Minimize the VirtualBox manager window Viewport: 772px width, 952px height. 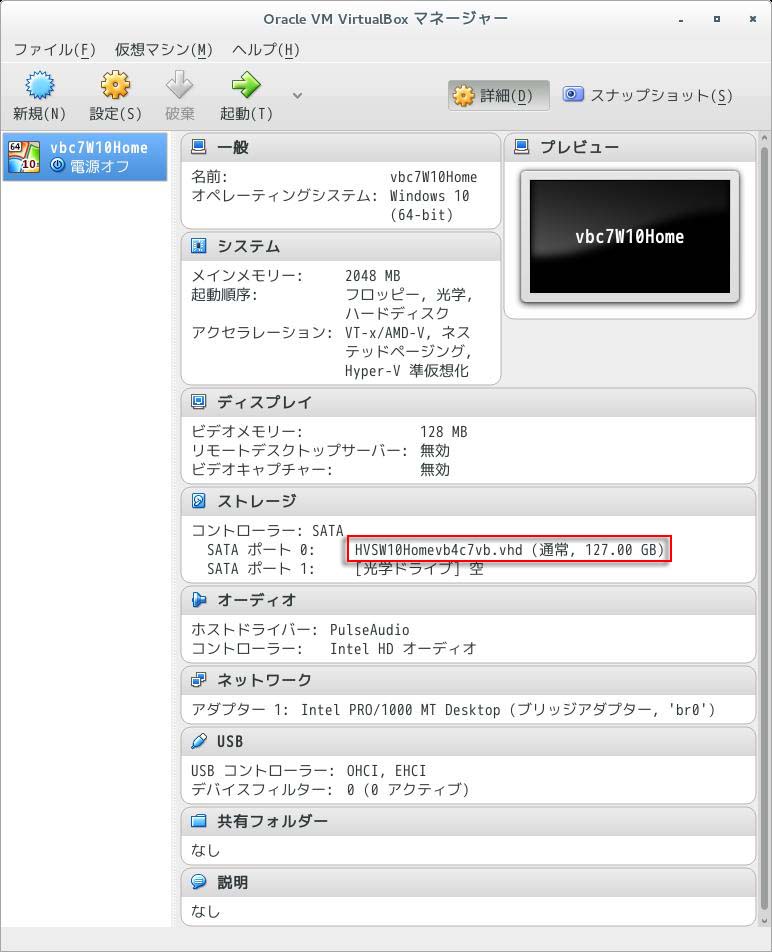coord(681,19)
